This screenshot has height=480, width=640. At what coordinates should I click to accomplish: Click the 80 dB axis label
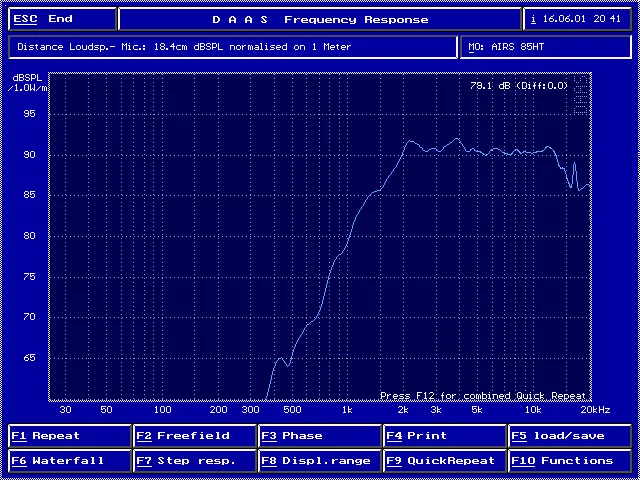(29, 236)
